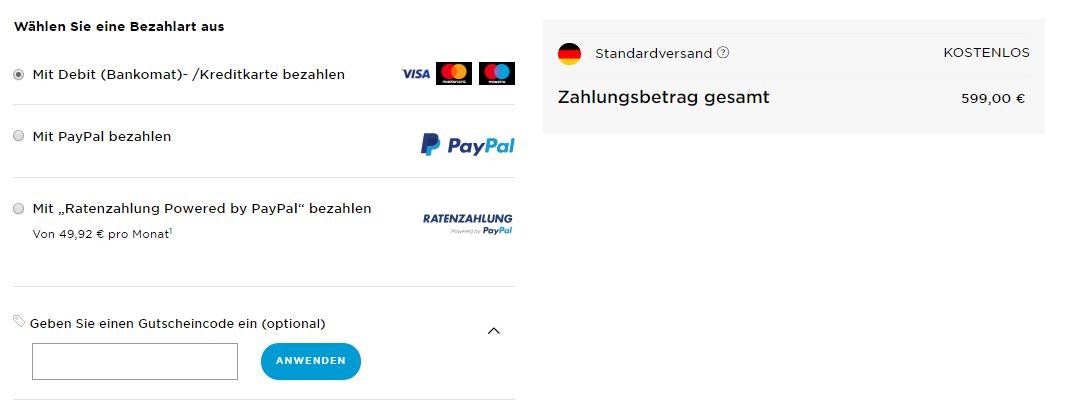This screenshot has height=405, width=1070.
Task: Click the Visa card logo
Action: pos(416,74)
